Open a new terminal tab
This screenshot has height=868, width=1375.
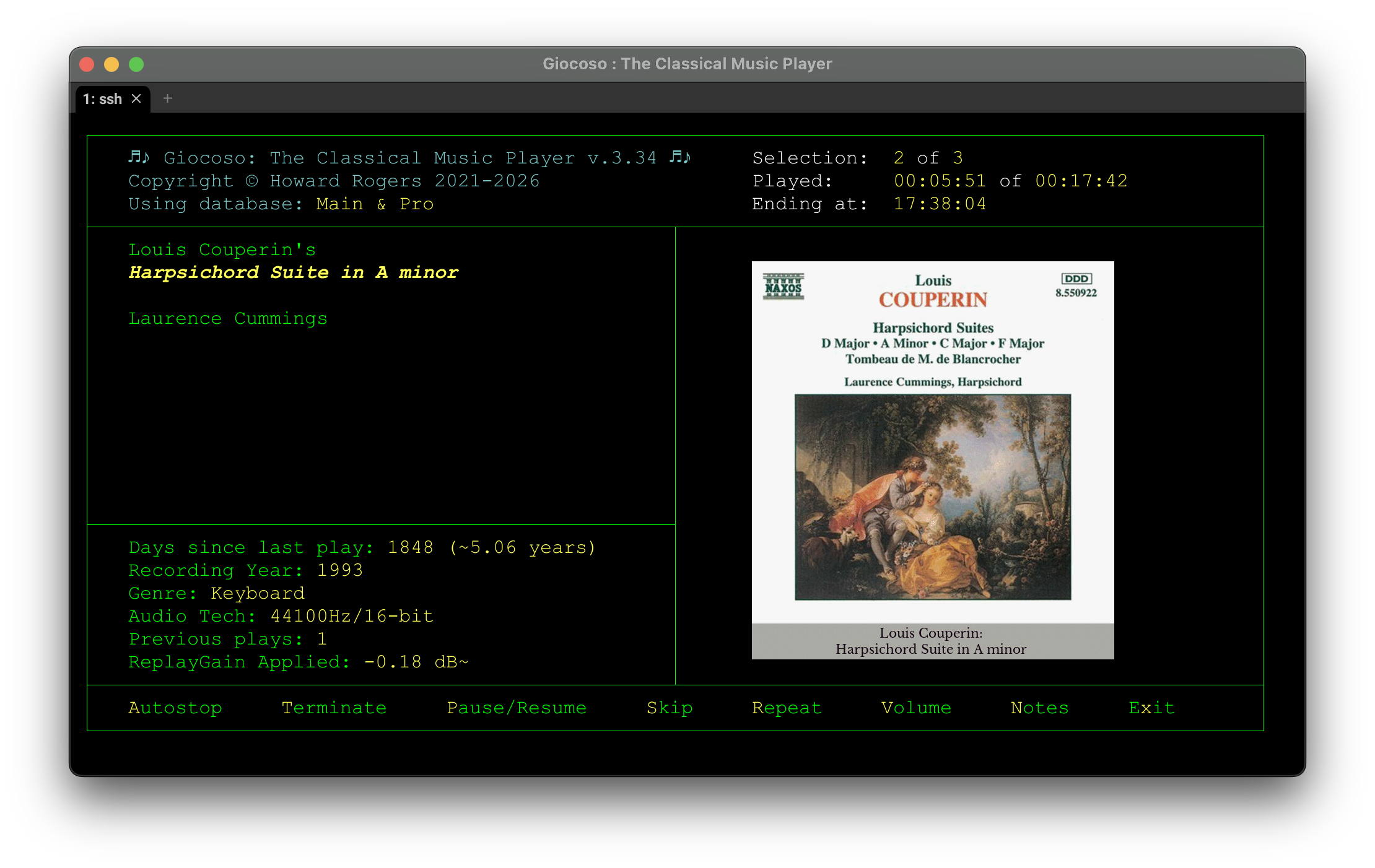(167, 98)
